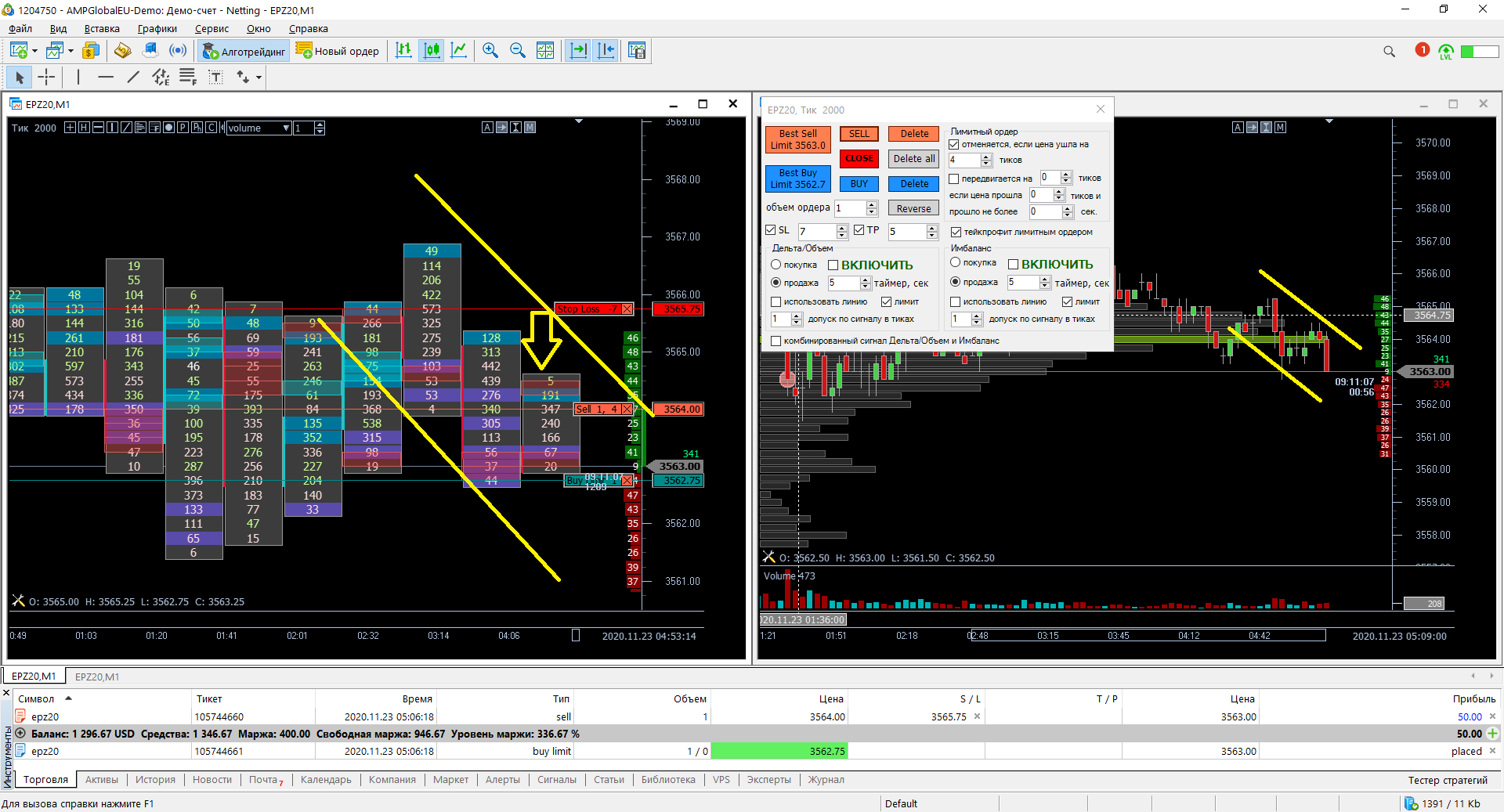Select 'покупка' radio in Дельта/Объем group
This screenshot has height=812, width=1504.
click(x=776, y=265)
